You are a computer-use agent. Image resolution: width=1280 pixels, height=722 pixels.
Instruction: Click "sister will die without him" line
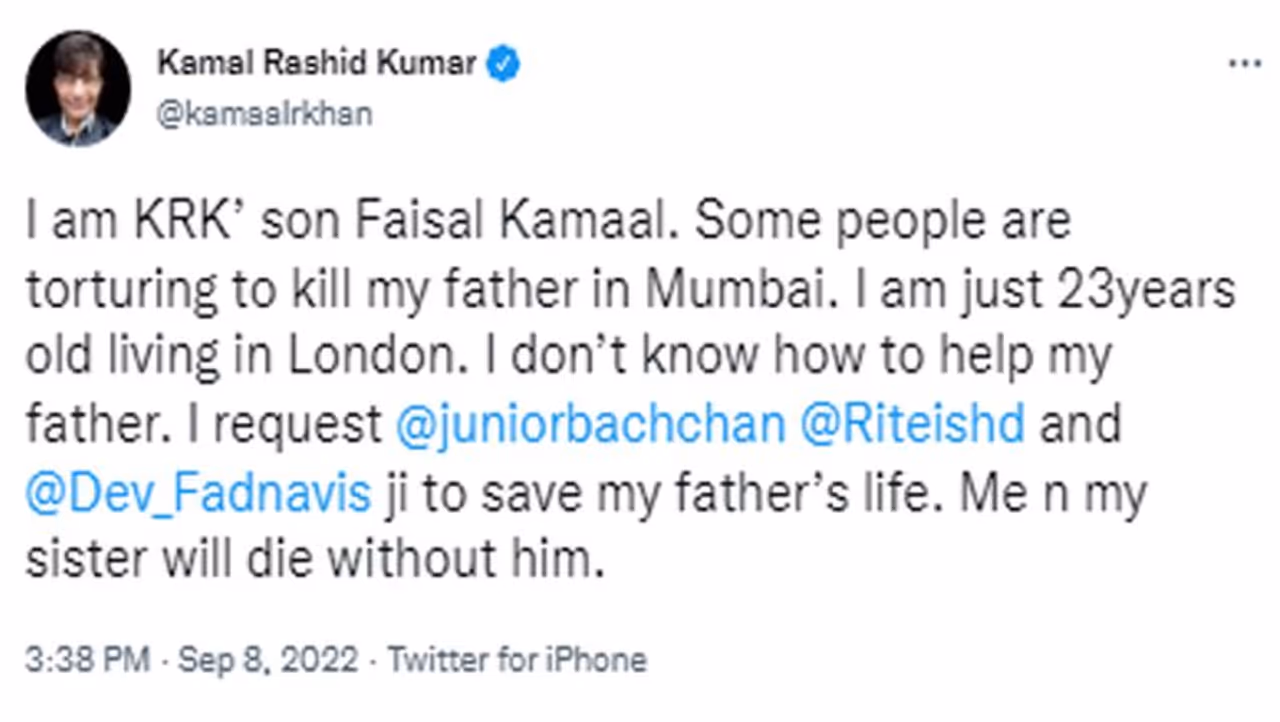click(x=316, y=562)
